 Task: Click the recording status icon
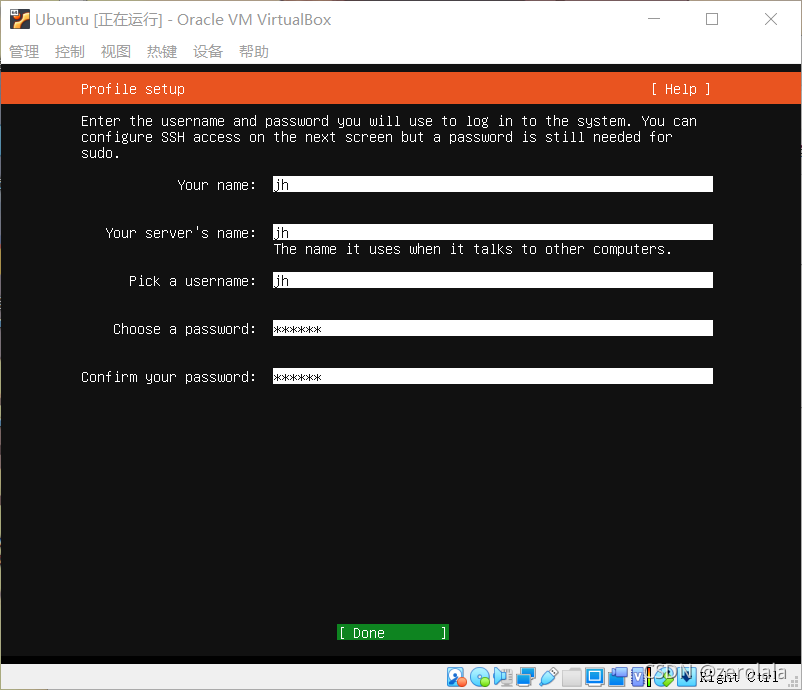point(618,677)
